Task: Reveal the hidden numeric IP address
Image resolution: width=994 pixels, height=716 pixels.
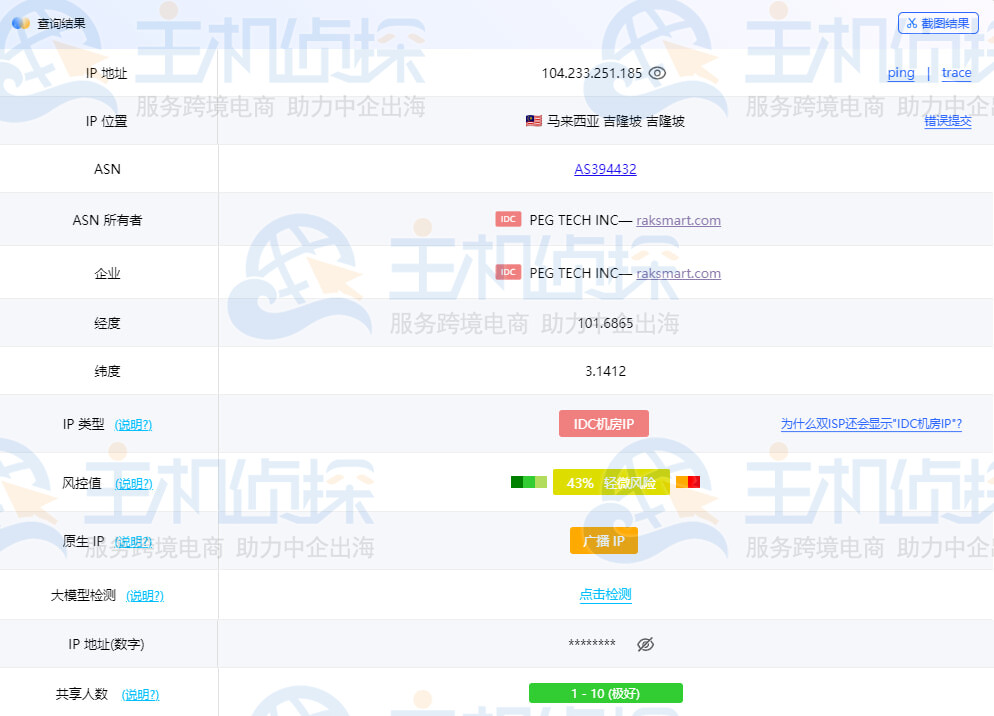Action: pos(645,645)
